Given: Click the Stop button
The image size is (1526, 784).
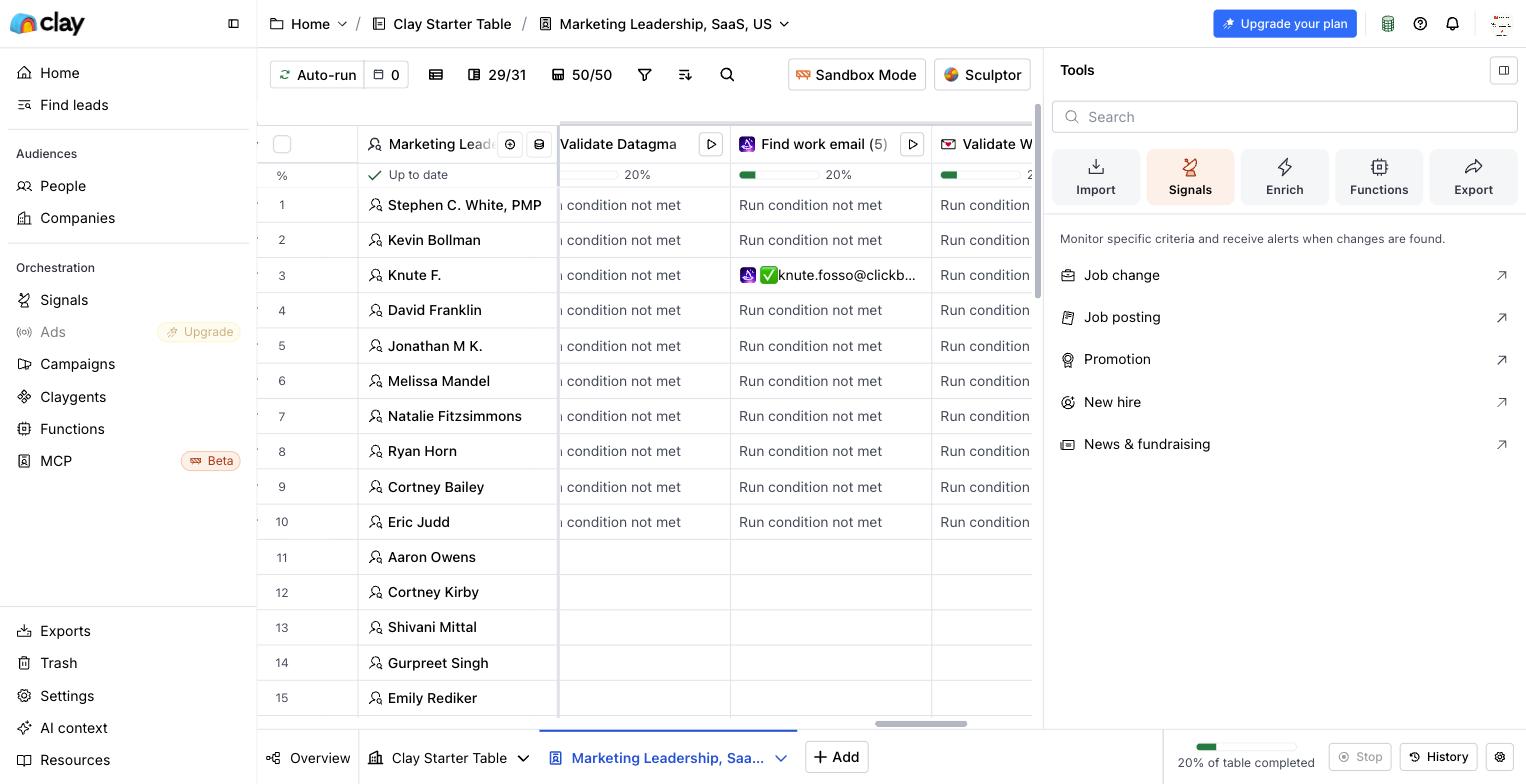Looking at the screenshot, I should (1360, 757).
